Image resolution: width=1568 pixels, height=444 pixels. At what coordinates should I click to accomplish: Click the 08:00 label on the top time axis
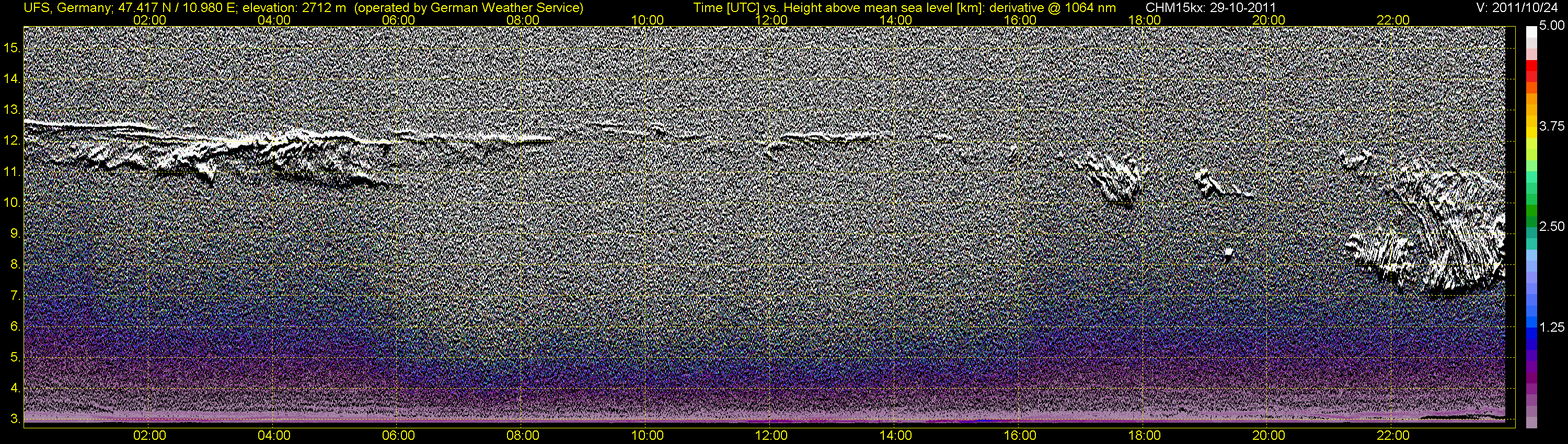pyautogui.click(x=523, y=20)
